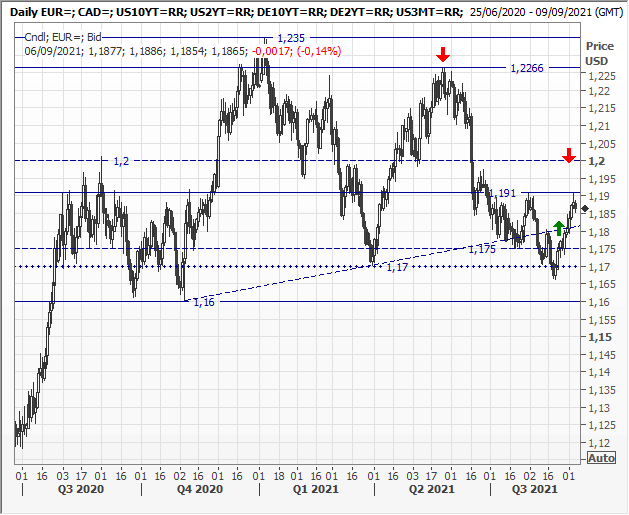629x515 pixels.
Task: Click the red down arrow at the 1,2 level
Action: coord(568,155)
